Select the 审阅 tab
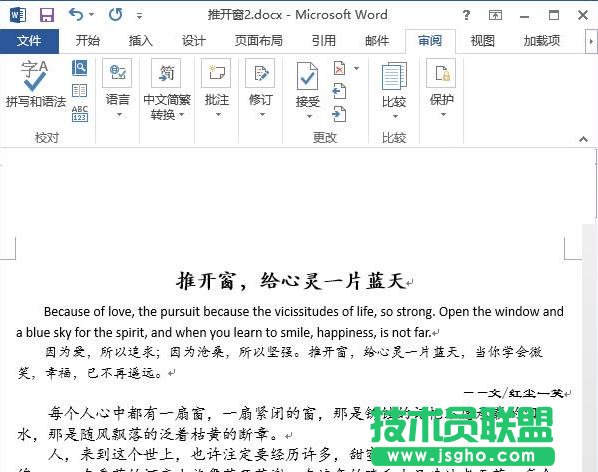 [430, 40]
